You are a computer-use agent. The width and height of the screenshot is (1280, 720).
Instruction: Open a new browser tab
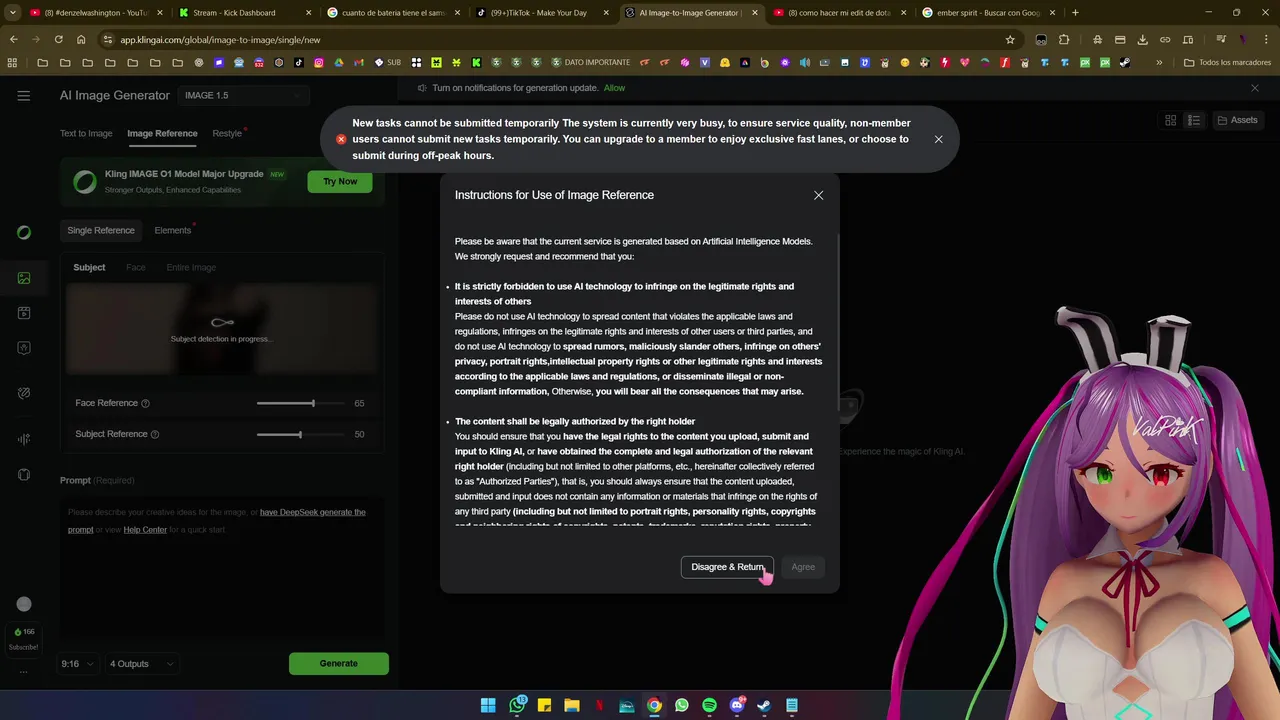pos(1075,13)
